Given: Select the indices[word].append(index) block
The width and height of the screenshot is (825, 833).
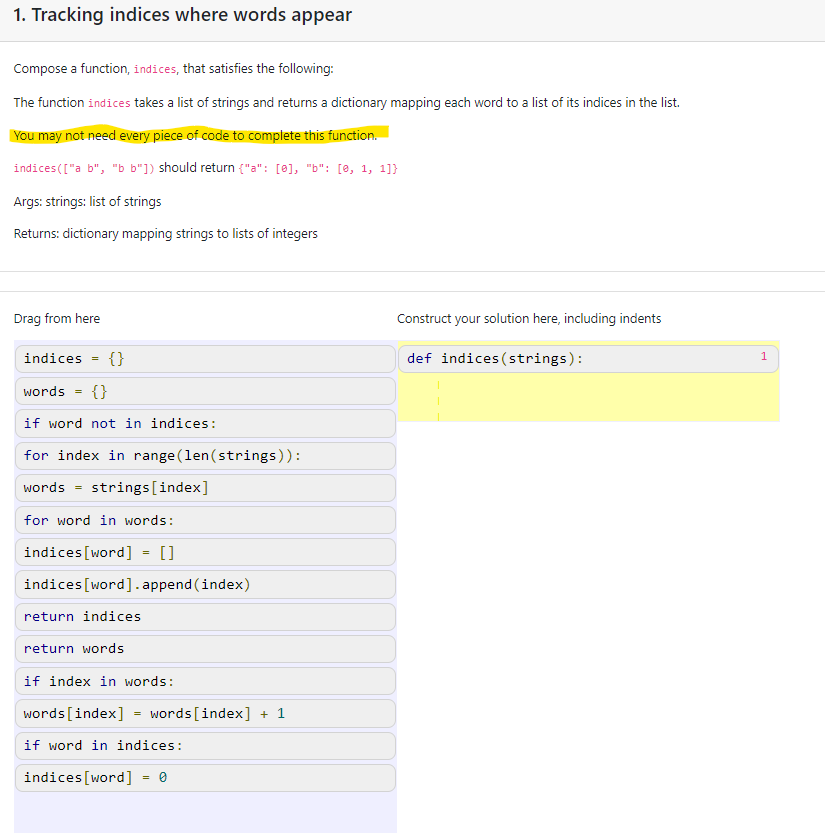Looking at the screenshot, I should [x=205, y=584].
